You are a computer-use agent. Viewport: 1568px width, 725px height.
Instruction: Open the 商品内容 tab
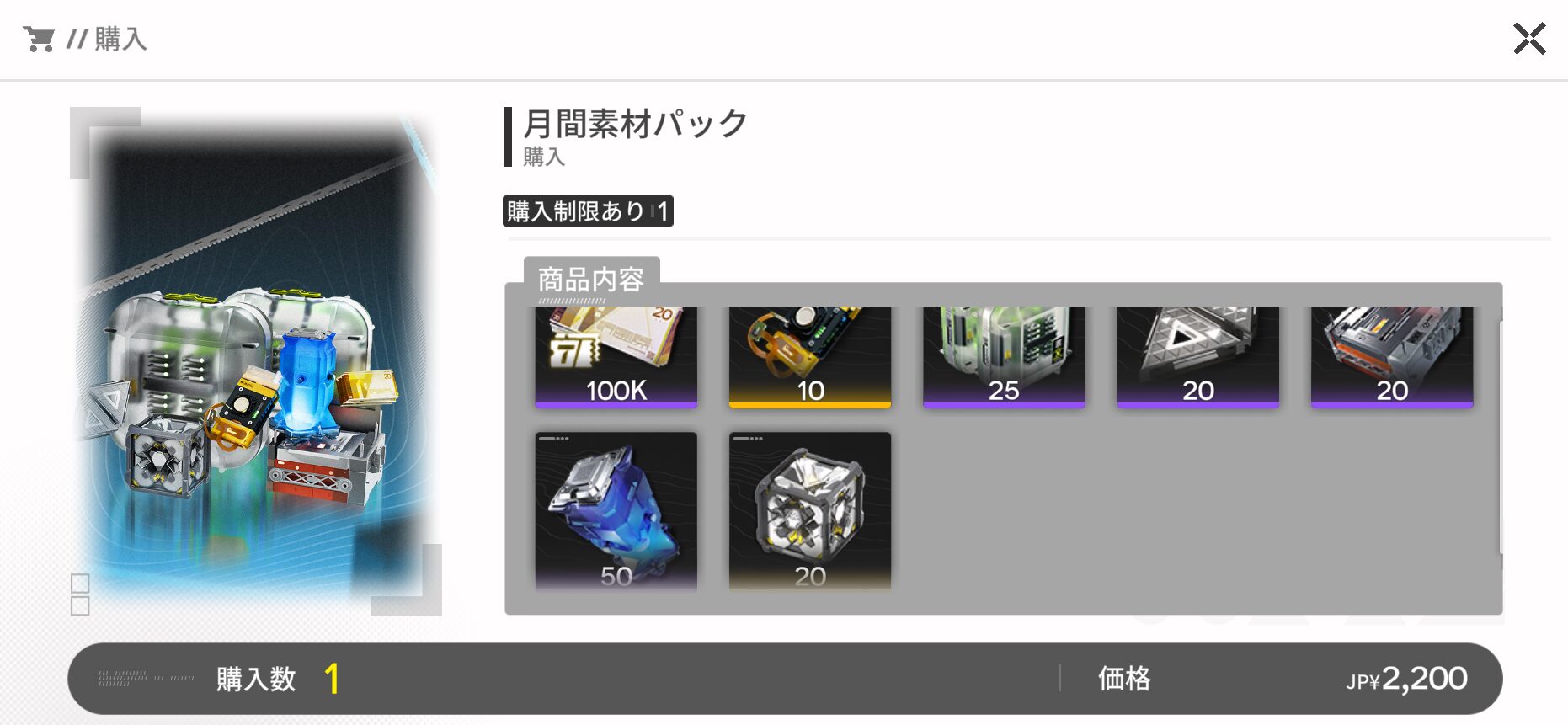point(591,280)
